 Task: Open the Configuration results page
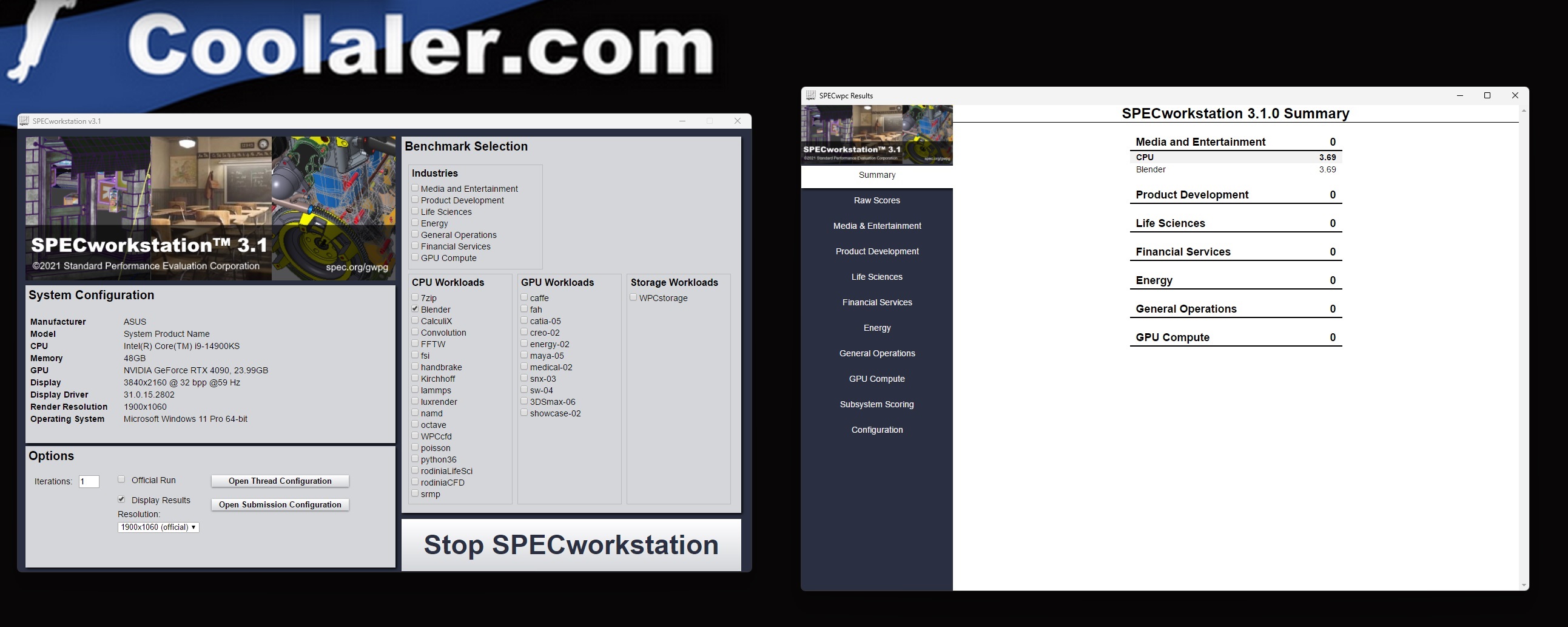point(877,430)
